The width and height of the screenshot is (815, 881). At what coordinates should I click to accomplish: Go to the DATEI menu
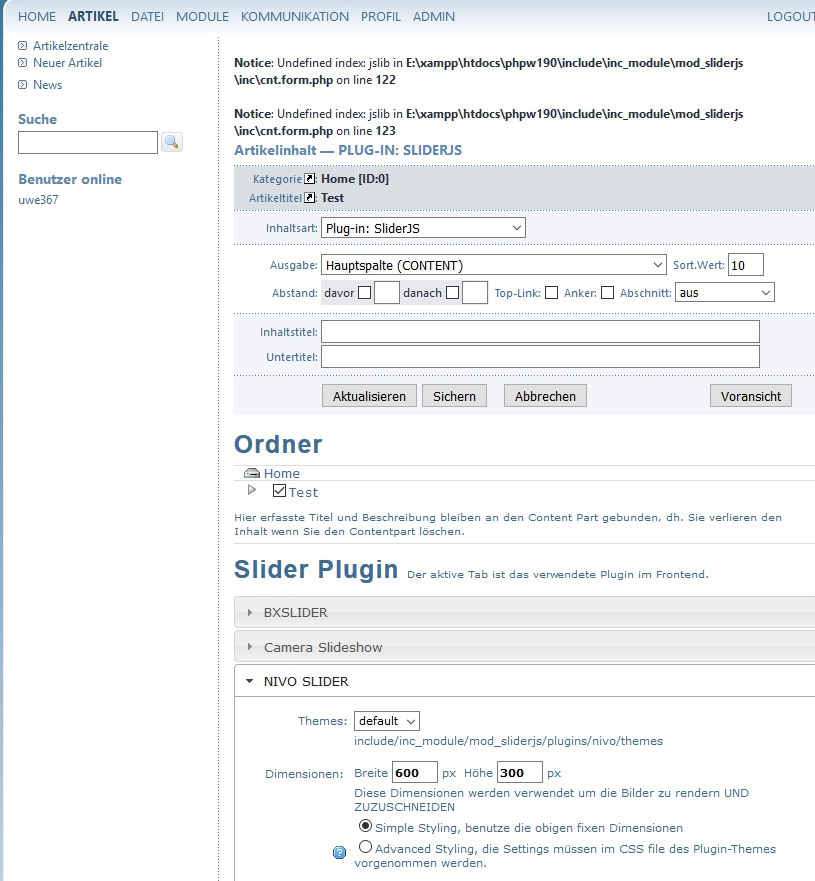click(x=147, y=17)
